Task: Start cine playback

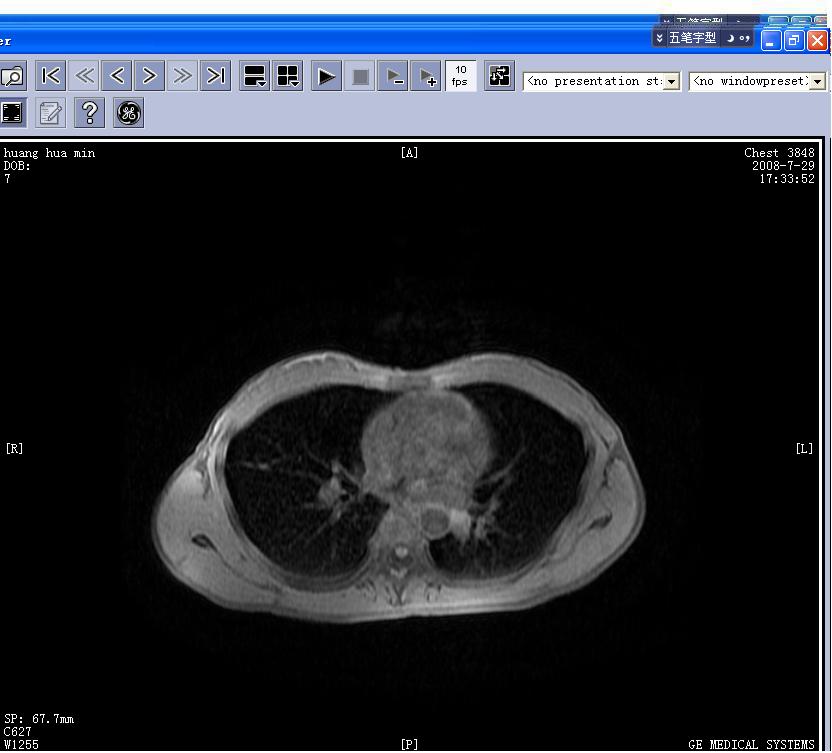Action: click(x=326, y=76)
